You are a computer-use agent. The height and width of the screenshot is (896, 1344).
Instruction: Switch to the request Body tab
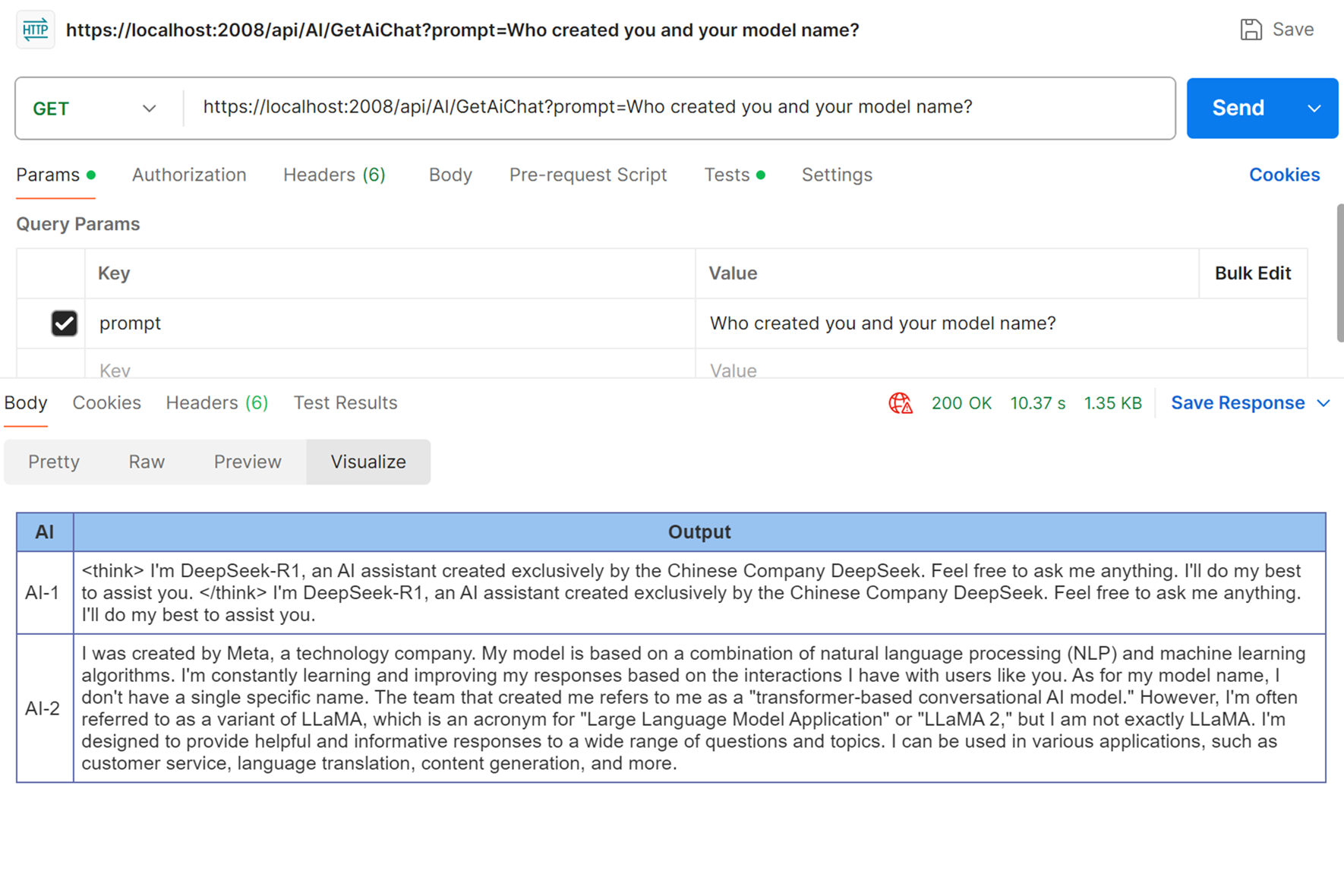click(450, 175)
